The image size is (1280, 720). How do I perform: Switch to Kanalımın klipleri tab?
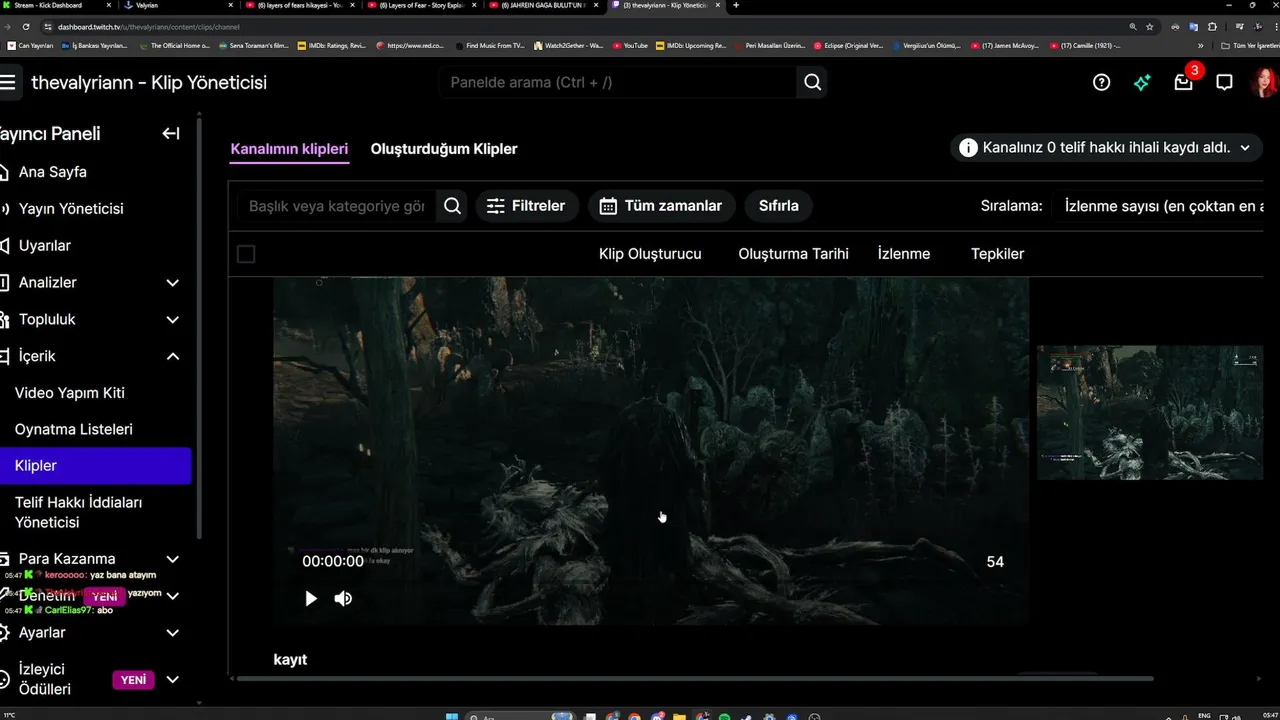coord(289,149)
